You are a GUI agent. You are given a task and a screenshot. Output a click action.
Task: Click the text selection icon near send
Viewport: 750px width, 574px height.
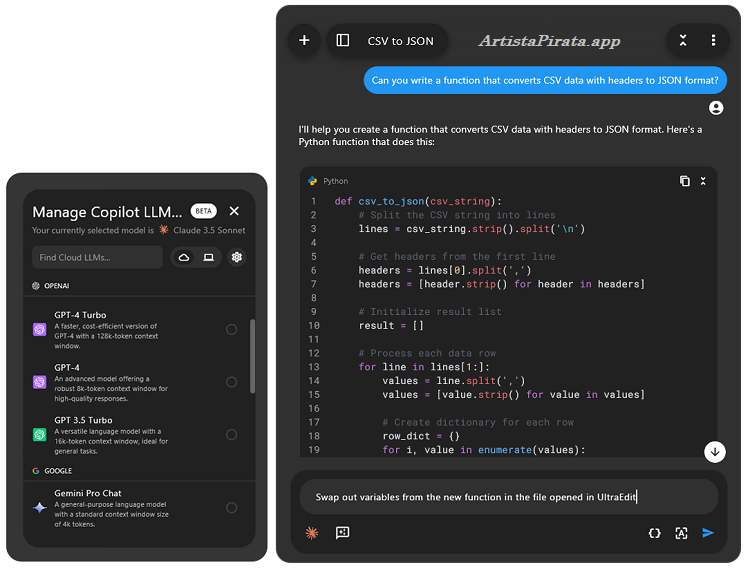[681, 533]
